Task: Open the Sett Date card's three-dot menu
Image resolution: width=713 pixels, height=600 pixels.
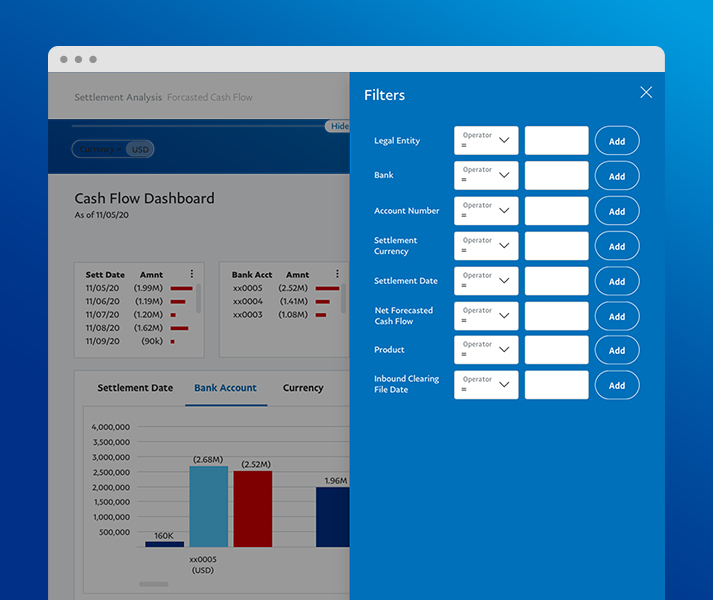Action: (x=192, y=274)
